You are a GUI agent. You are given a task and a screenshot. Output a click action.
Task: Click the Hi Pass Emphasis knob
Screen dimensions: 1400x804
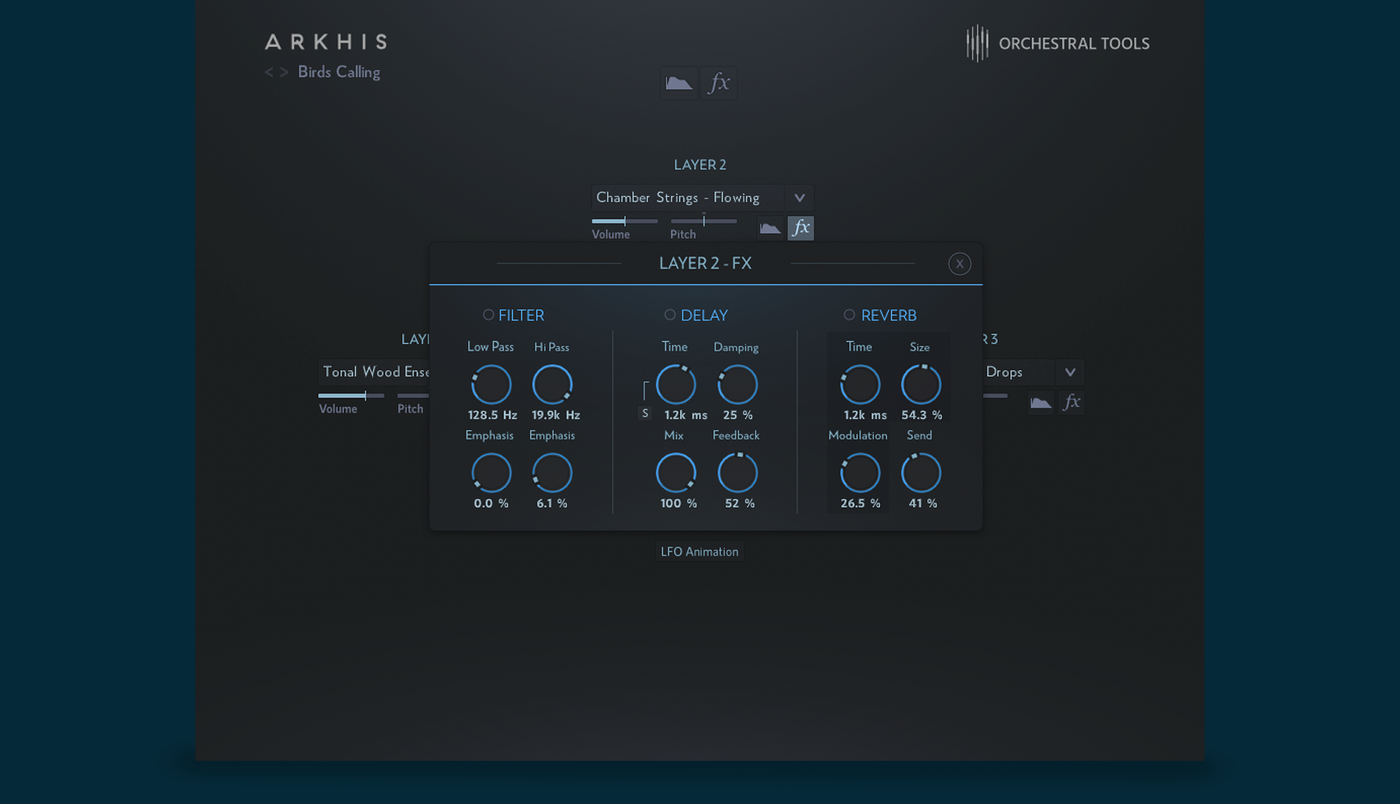[552, 473]
